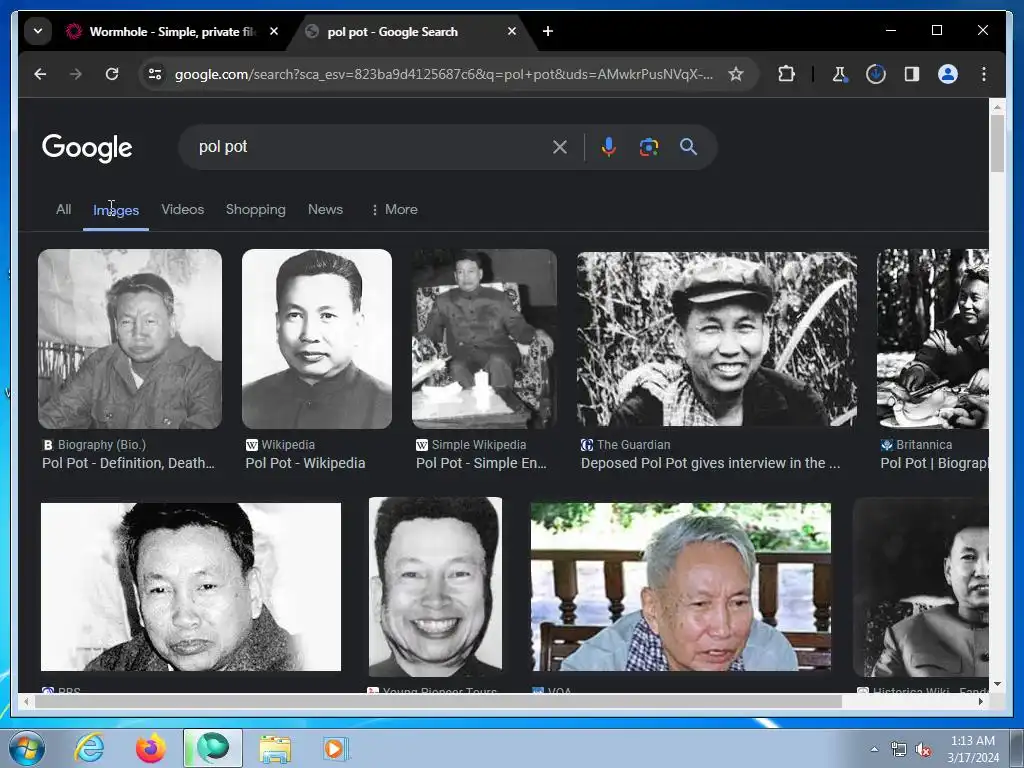Click the vertical scrollbar thumb
Screen dimensions: 1024x768
point(997,144)
